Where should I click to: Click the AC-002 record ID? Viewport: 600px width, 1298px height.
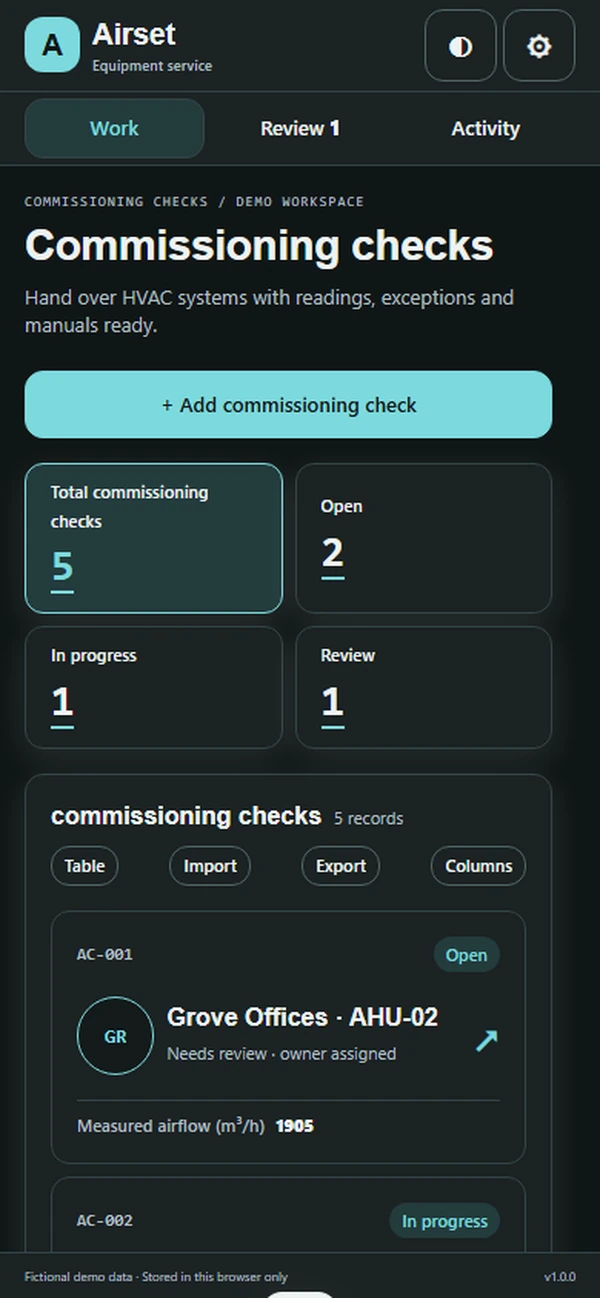pyautogui.click(x=105, y=1220)
